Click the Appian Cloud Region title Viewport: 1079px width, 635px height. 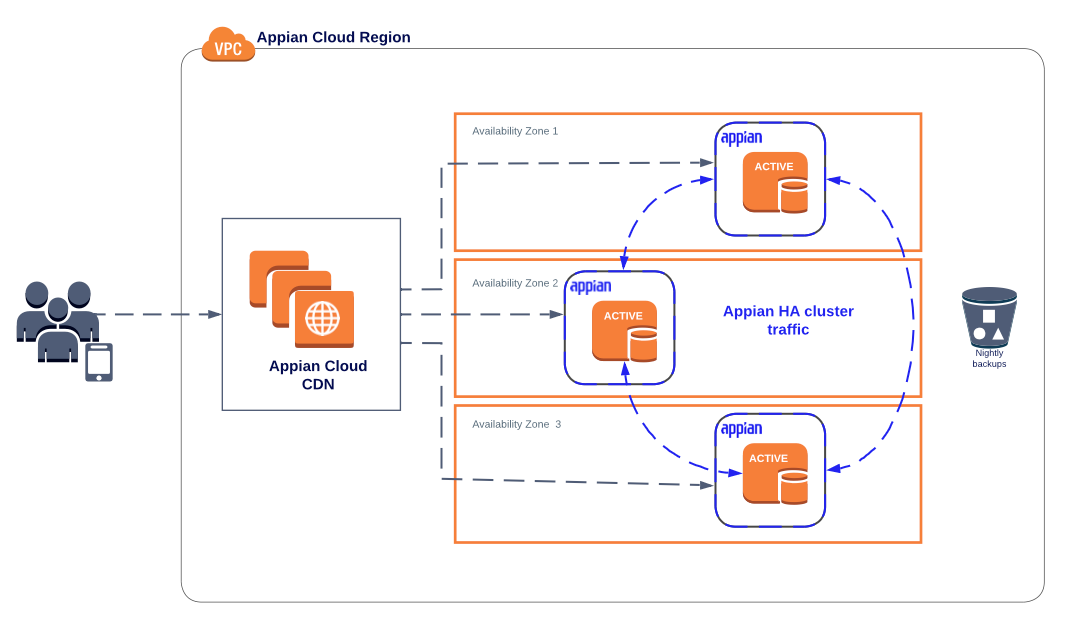(x=334, y=37)
